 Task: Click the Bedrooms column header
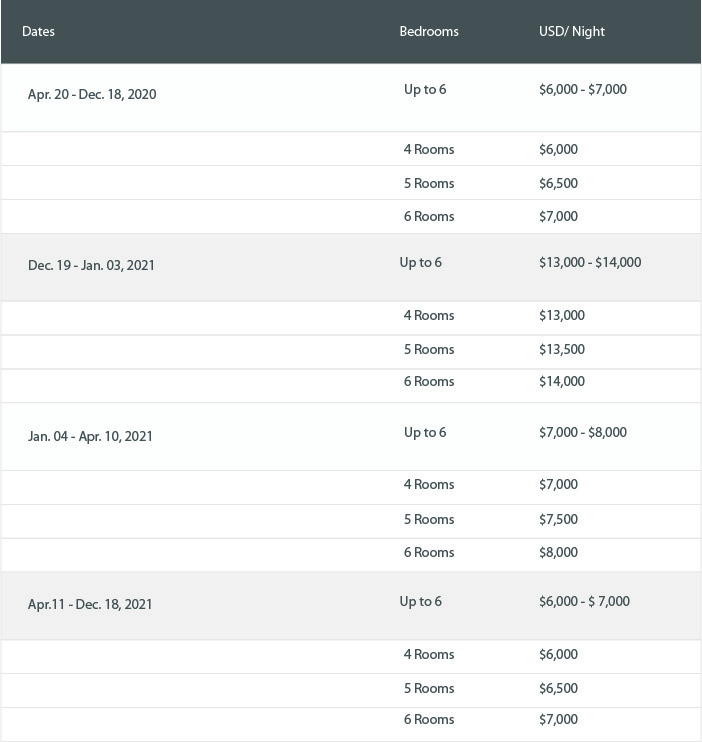[429, 31]
